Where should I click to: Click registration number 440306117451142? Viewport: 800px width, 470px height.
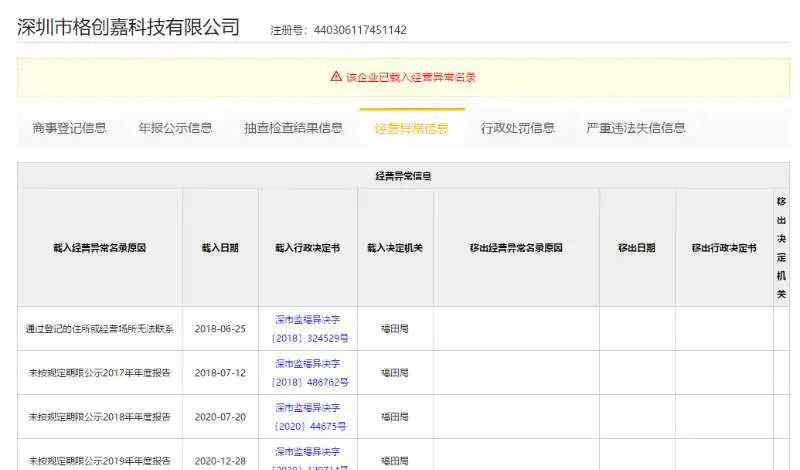[x=360, y=30]
